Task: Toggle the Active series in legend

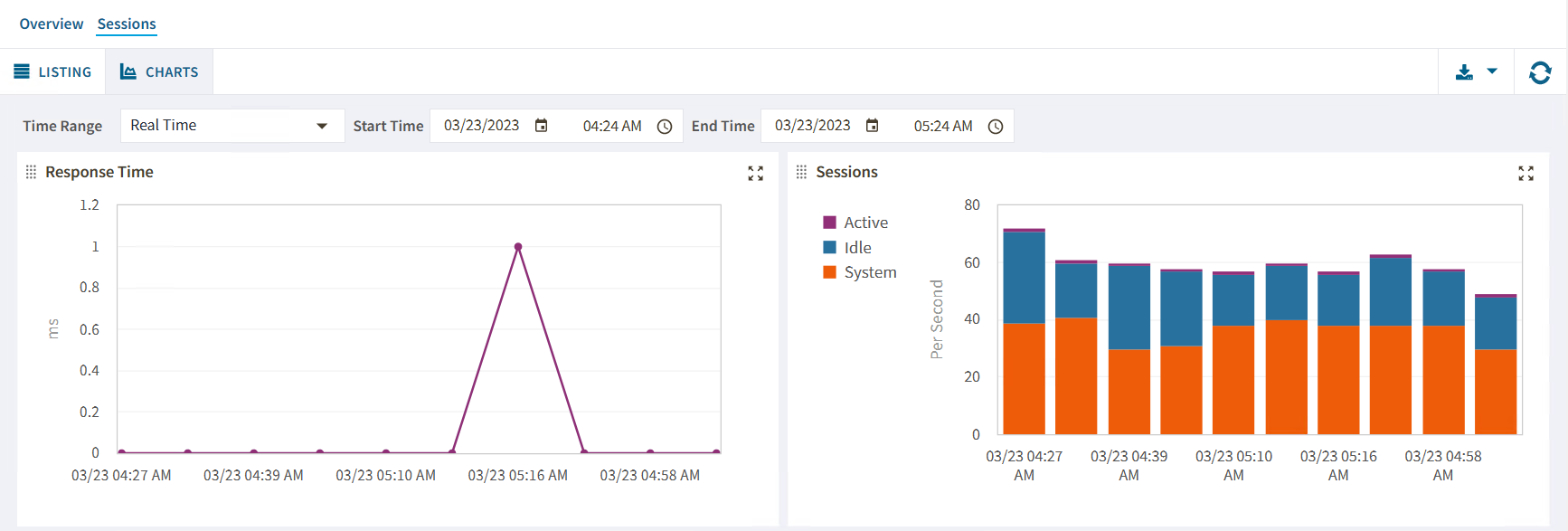Action: pyautogui.click(x=855, y=223)
